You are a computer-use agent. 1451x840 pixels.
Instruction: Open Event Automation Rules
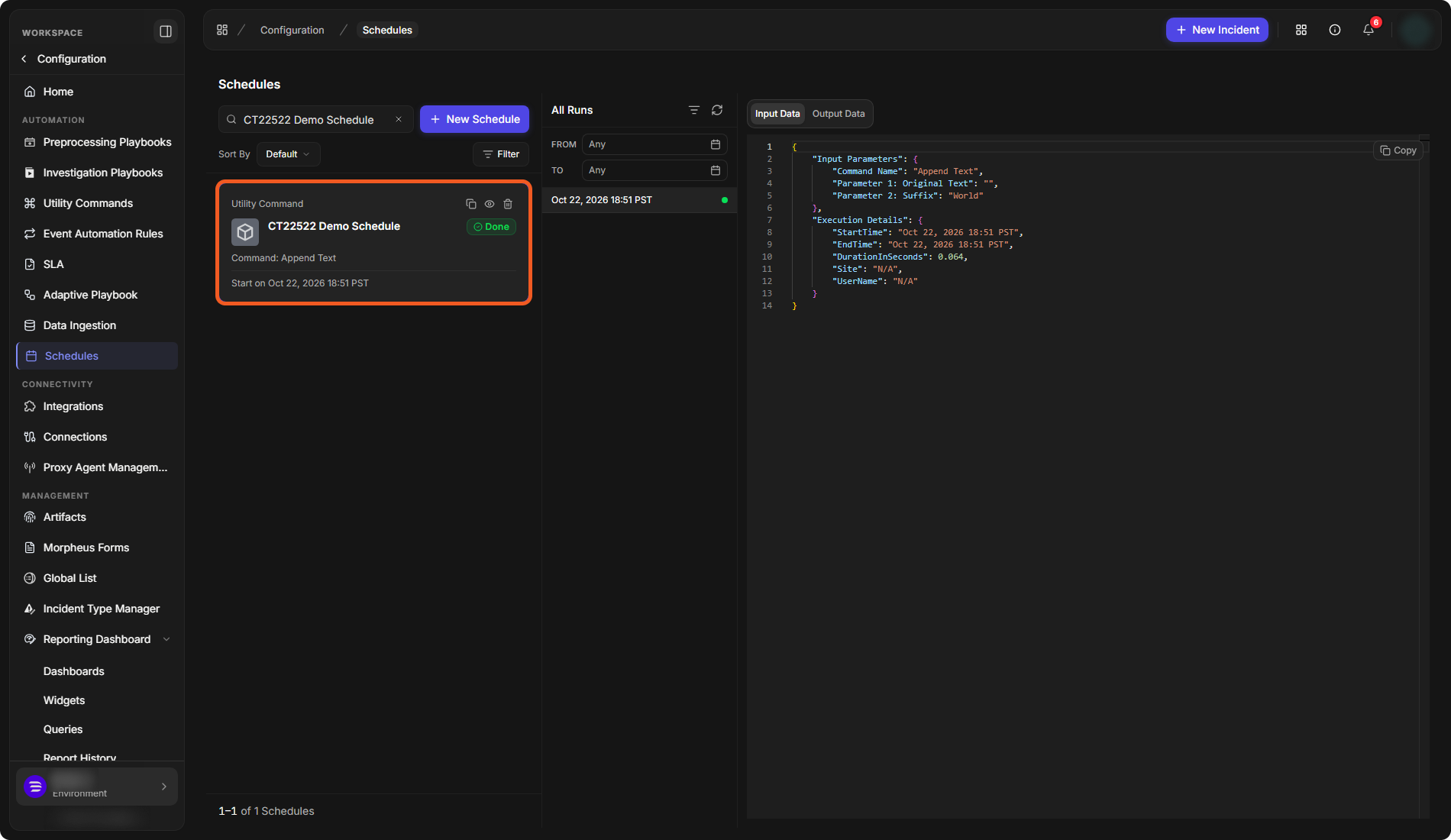pyautogui.click(x=97, y=234)
